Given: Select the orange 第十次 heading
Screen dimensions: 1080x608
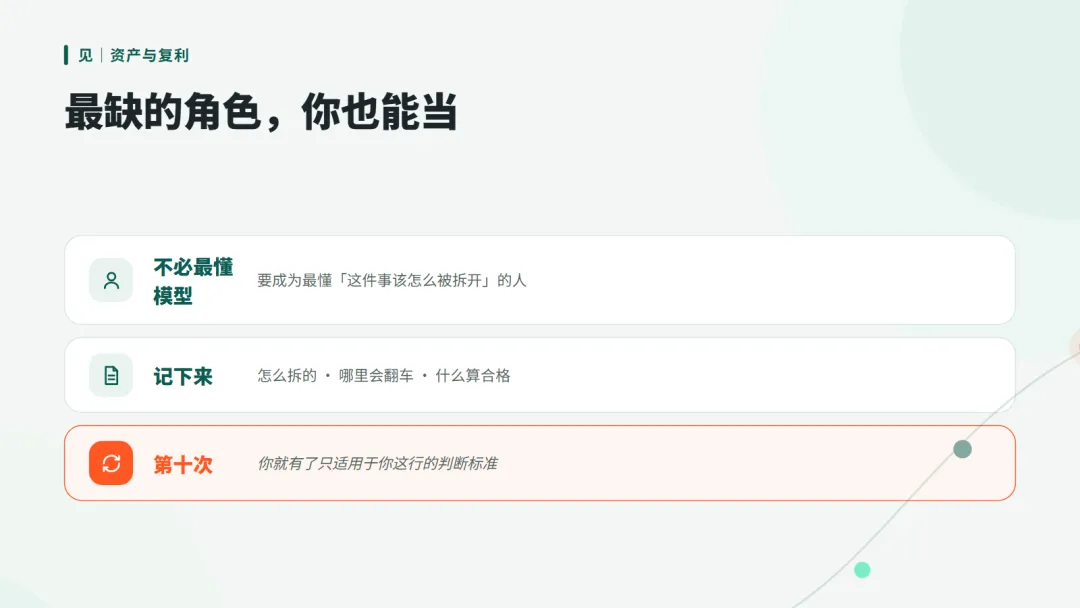Looking at the screenshot, I should pos(183,464).
